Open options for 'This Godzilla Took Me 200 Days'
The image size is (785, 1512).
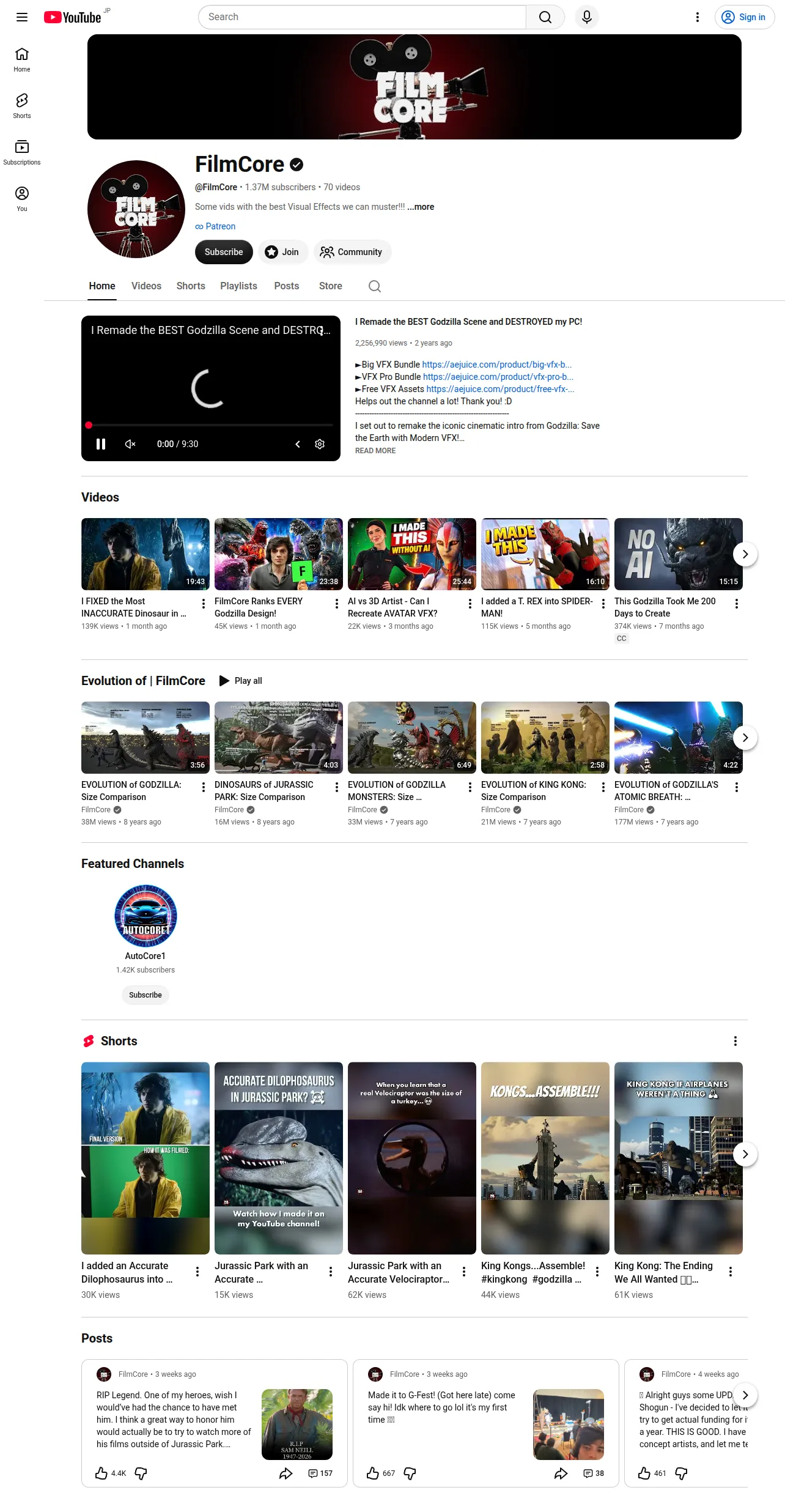[x=737, y=604]
